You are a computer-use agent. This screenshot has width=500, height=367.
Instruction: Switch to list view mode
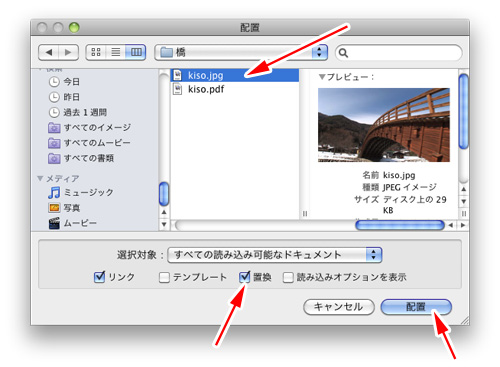116,52
